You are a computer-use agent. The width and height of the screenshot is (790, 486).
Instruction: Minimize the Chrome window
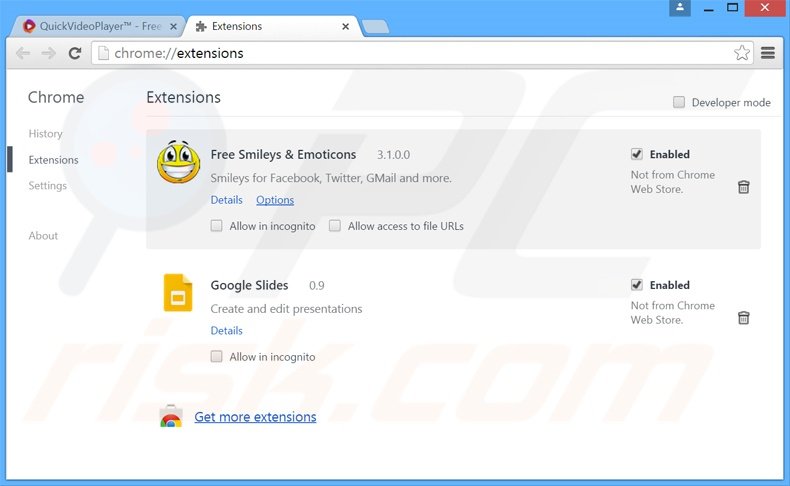(x=708, y=8)
